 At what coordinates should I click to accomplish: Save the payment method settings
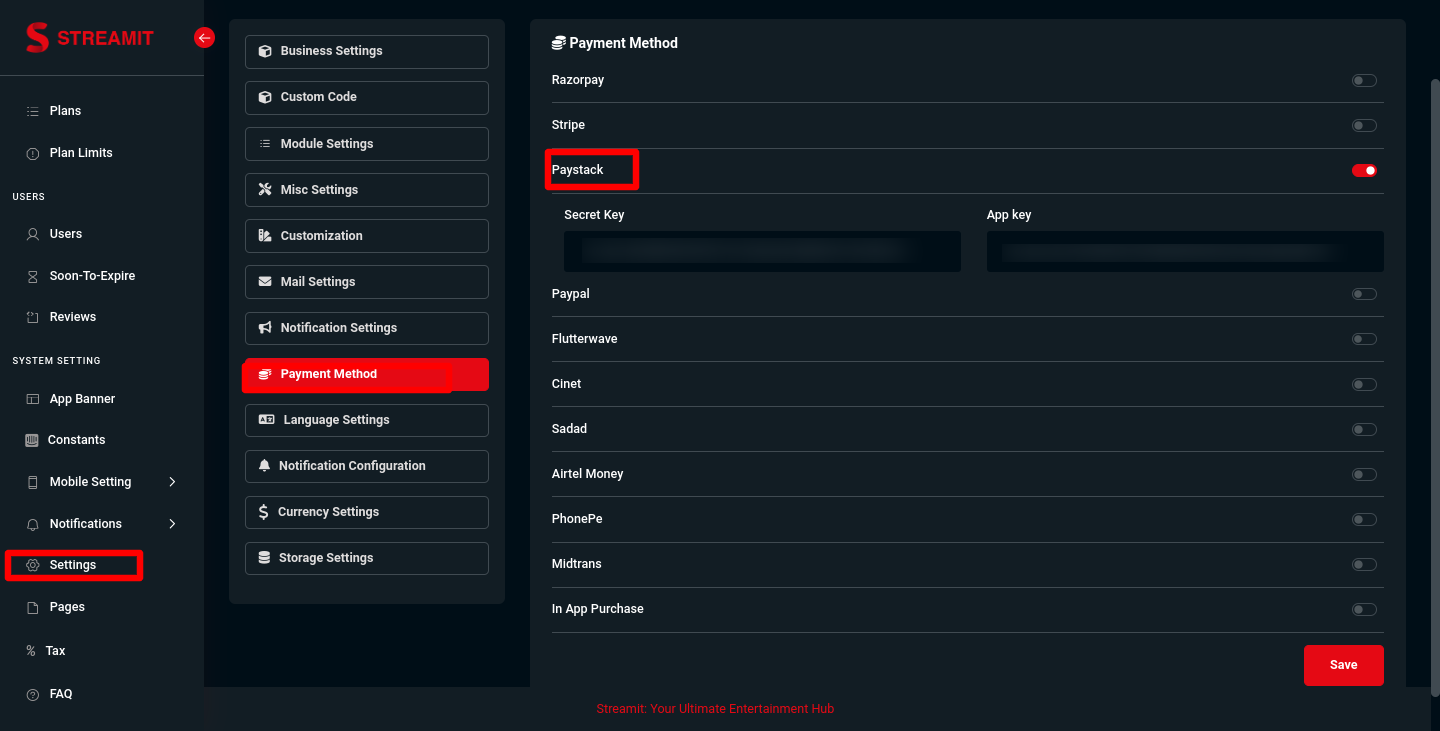click(x=1344, y=665)
